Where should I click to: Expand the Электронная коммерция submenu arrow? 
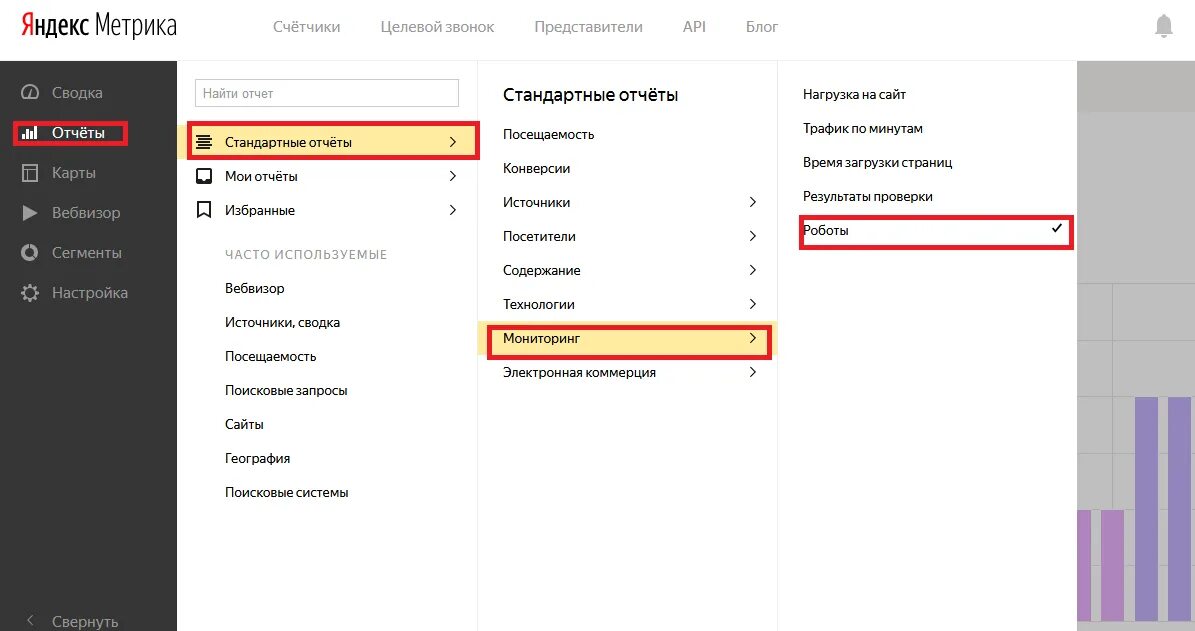click(752, 372)
